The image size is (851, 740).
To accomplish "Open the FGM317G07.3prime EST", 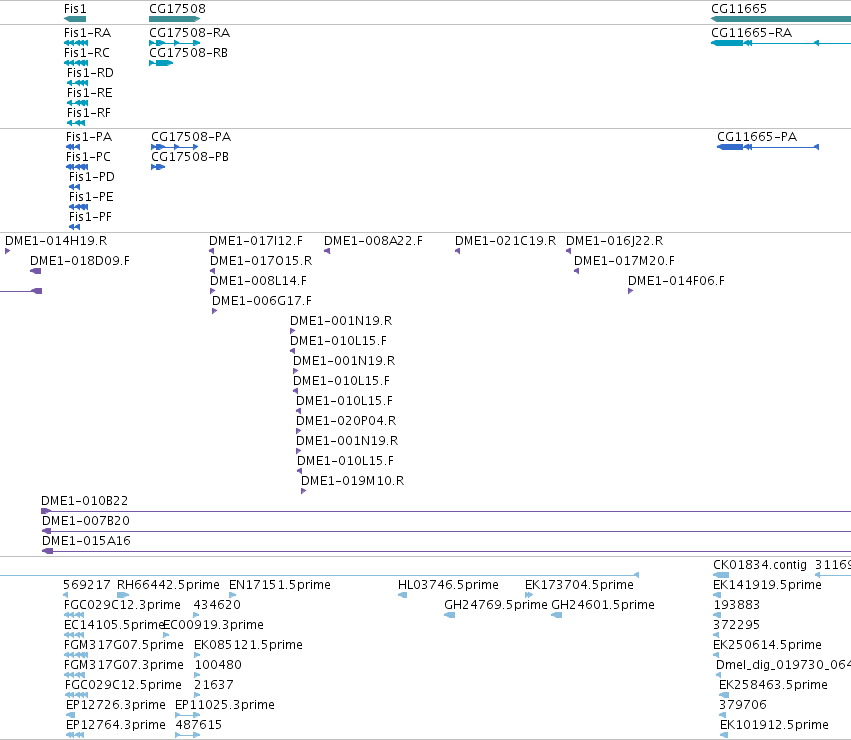I will coord(124,666).
